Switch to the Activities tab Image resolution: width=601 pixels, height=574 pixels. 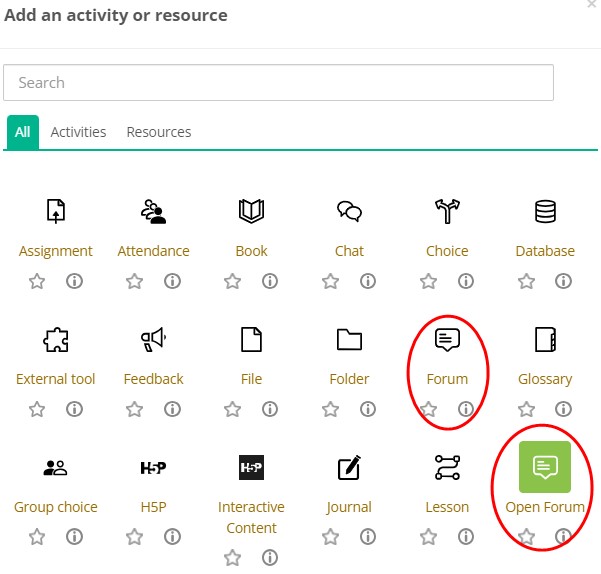pyautogui.click(x=78, y=132)
